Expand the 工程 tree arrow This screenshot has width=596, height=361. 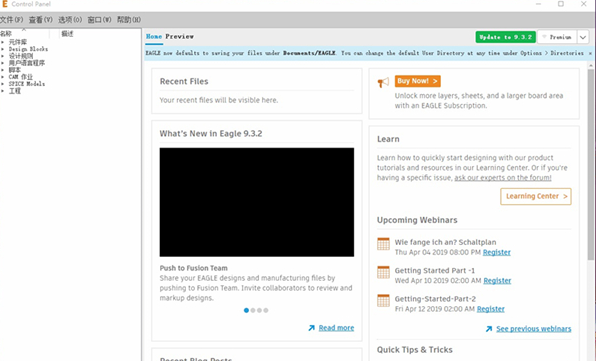pos(3,91)
